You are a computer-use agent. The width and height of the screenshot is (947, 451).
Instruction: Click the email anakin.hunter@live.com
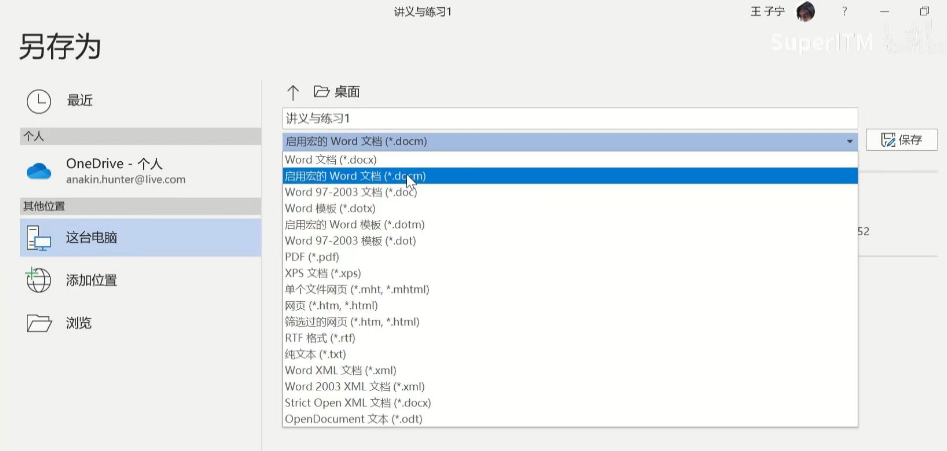(126, 180)
